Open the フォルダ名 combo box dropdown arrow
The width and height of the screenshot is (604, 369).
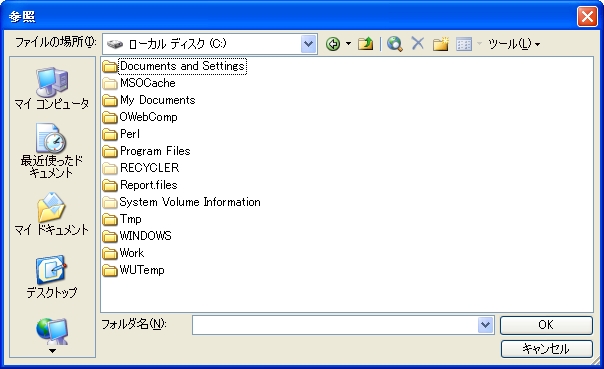485,325
